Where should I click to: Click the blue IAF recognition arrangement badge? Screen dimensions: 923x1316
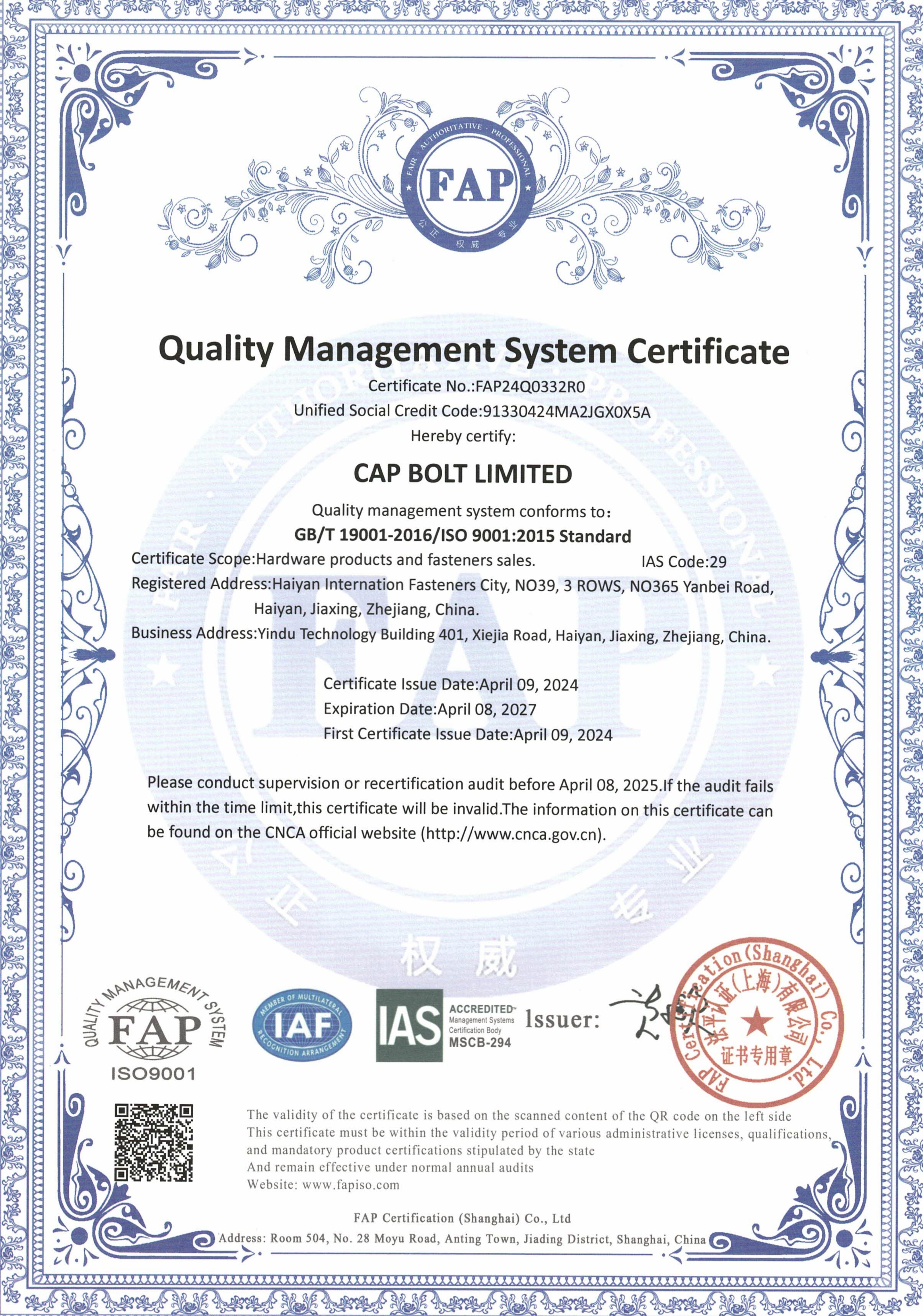pyautogui.click(x=302, y=1024)
